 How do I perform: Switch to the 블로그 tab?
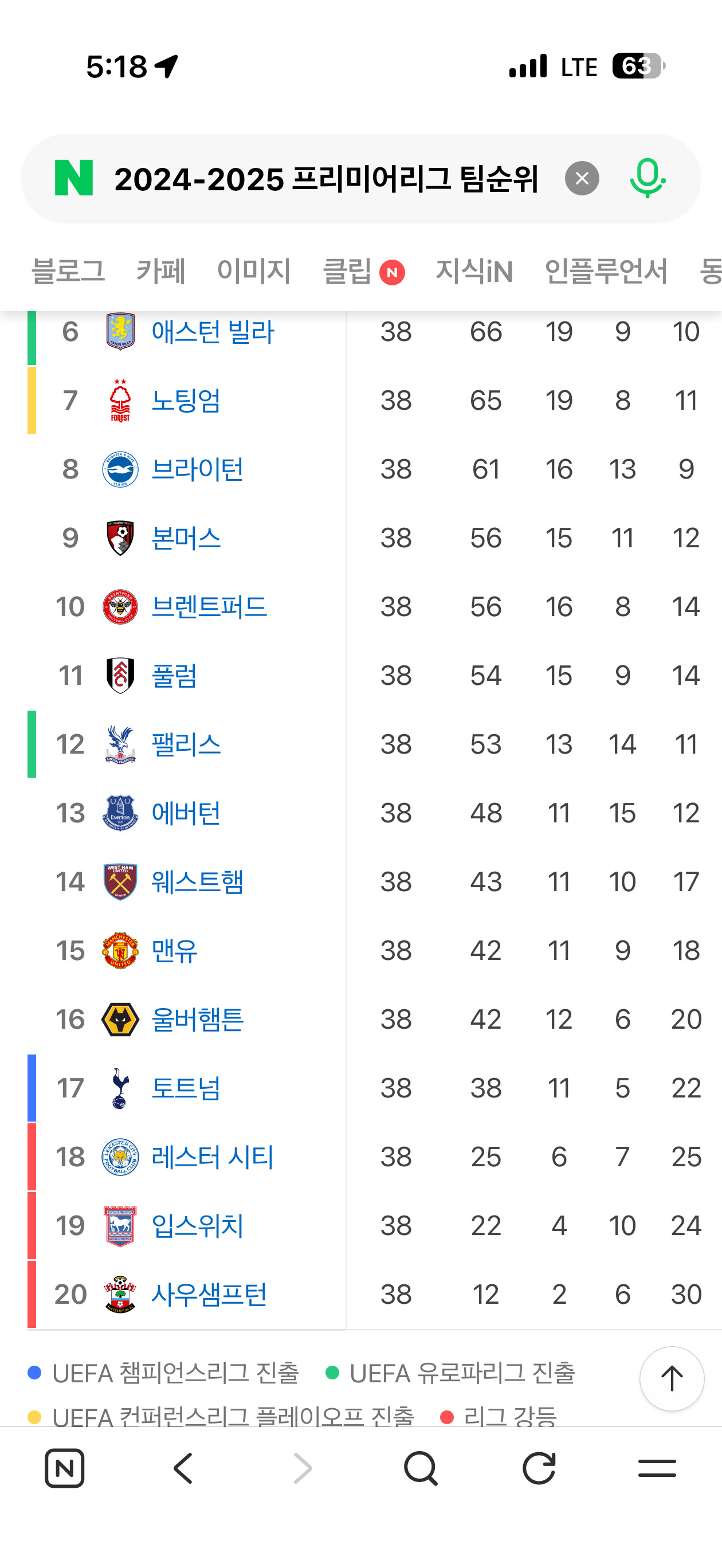click(68, 271)
